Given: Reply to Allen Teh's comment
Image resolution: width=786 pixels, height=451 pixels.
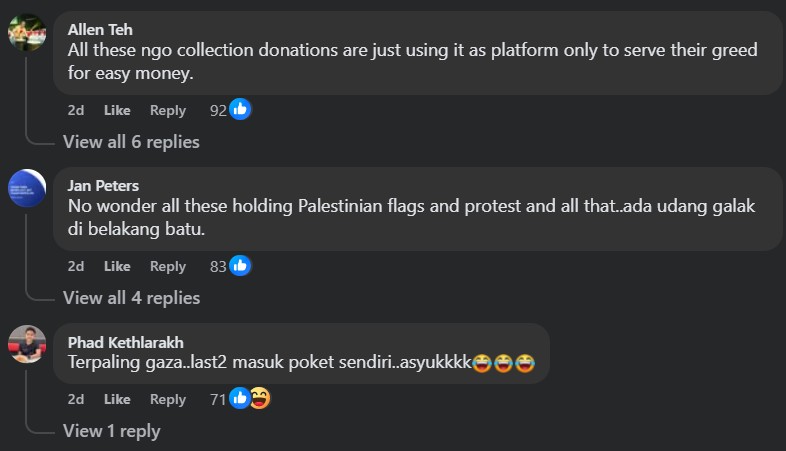Looking at the screenshot, I should (x=168, y=110).
